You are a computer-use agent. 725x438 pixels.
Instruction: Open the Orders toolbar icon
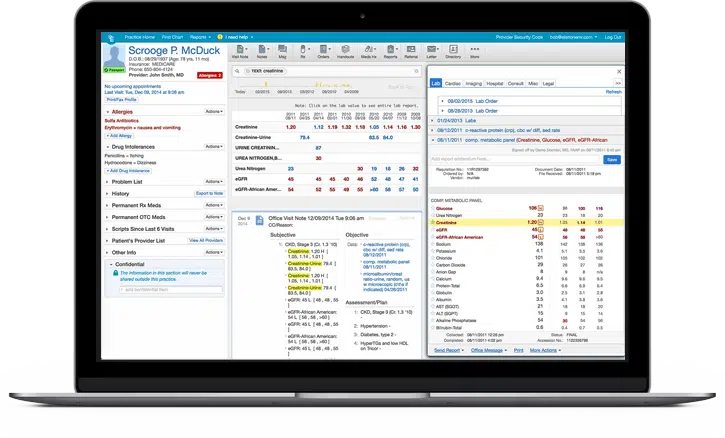point(324,51)
